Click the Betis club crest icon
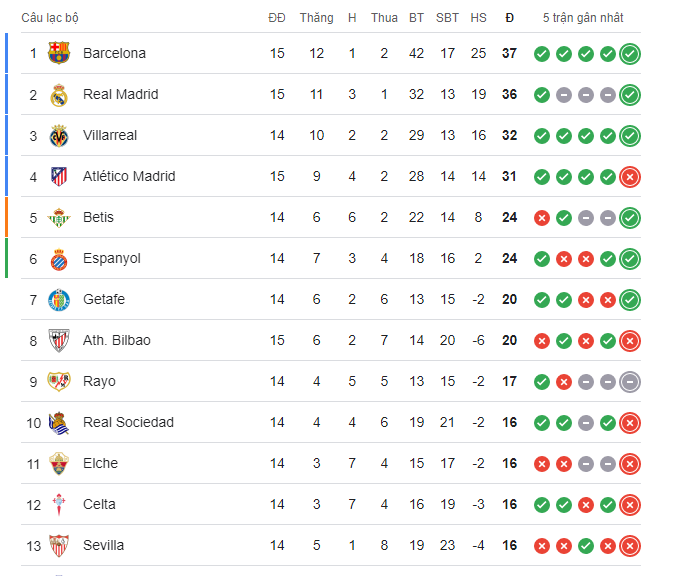The height and width of the screenshot is (576, 674). [x=60, y=217]
